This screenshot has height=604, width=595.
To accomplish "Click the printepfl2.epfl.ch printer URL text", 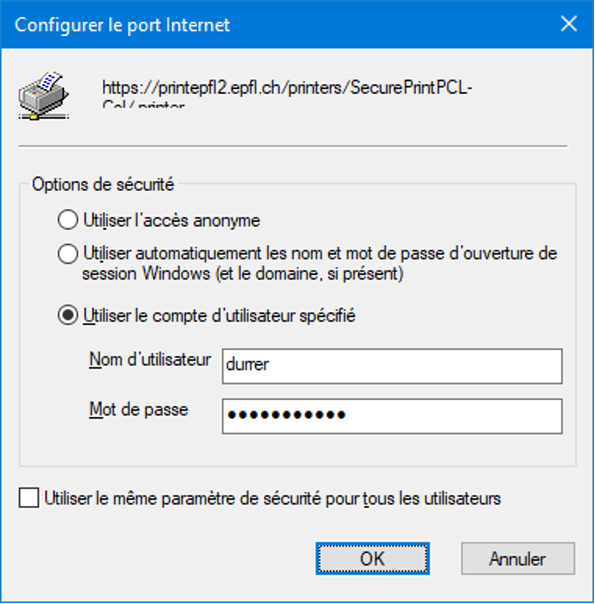I will point(287,88).
